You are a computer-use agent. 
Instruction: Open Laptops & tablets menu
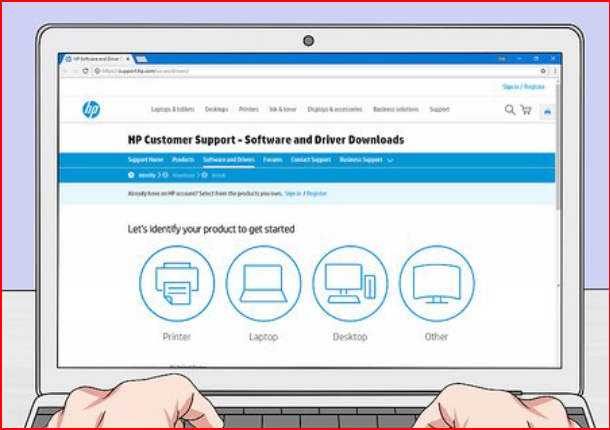[173, 109]
